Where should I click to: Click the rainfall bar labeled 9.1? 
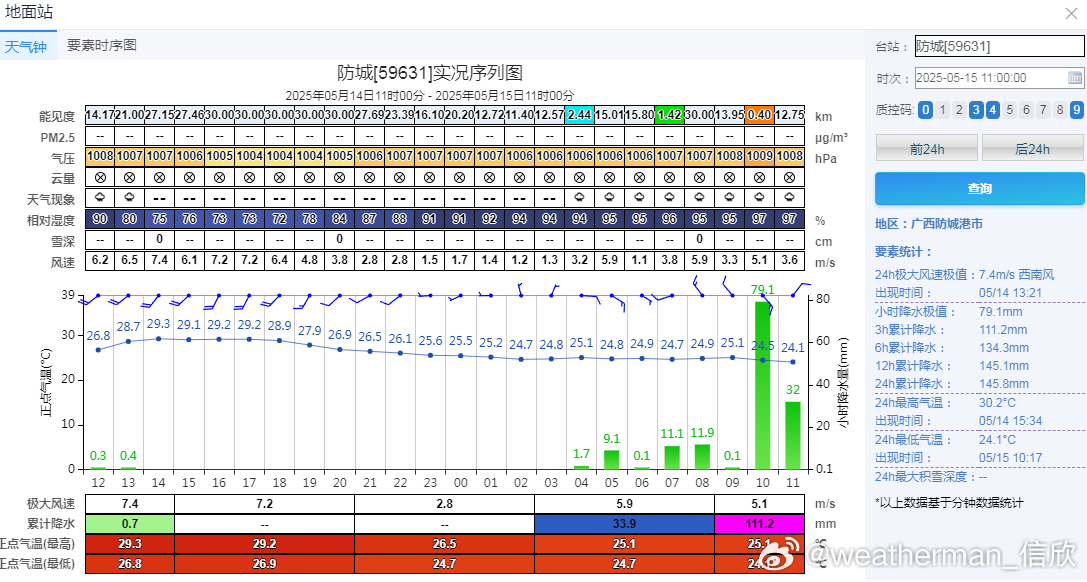[x=611, y=459]
